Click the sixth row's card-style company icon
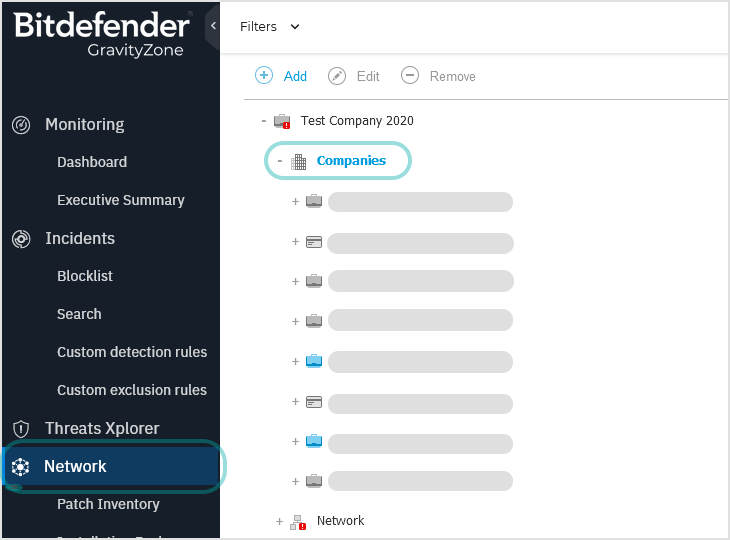The width and height of the screenshot is (730, 540). click(x=314, y=402)
